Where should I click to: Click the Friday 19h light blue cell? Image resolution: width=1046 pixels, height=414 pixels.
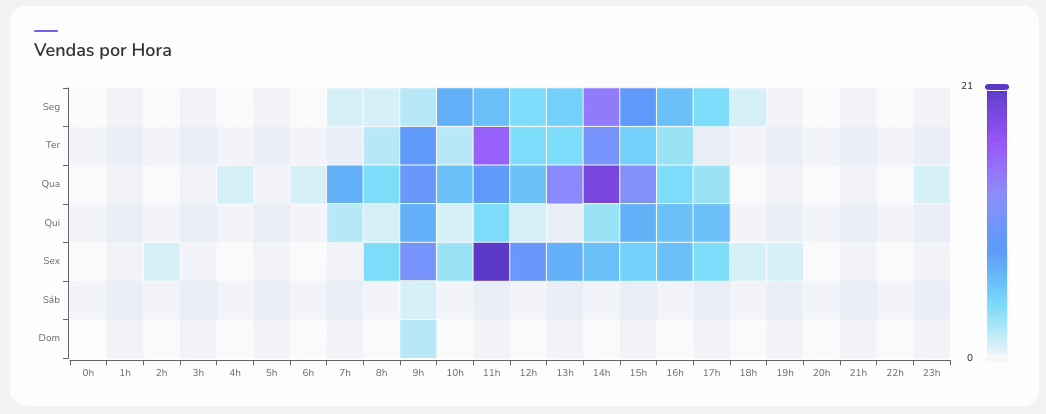tap(784, 261)
